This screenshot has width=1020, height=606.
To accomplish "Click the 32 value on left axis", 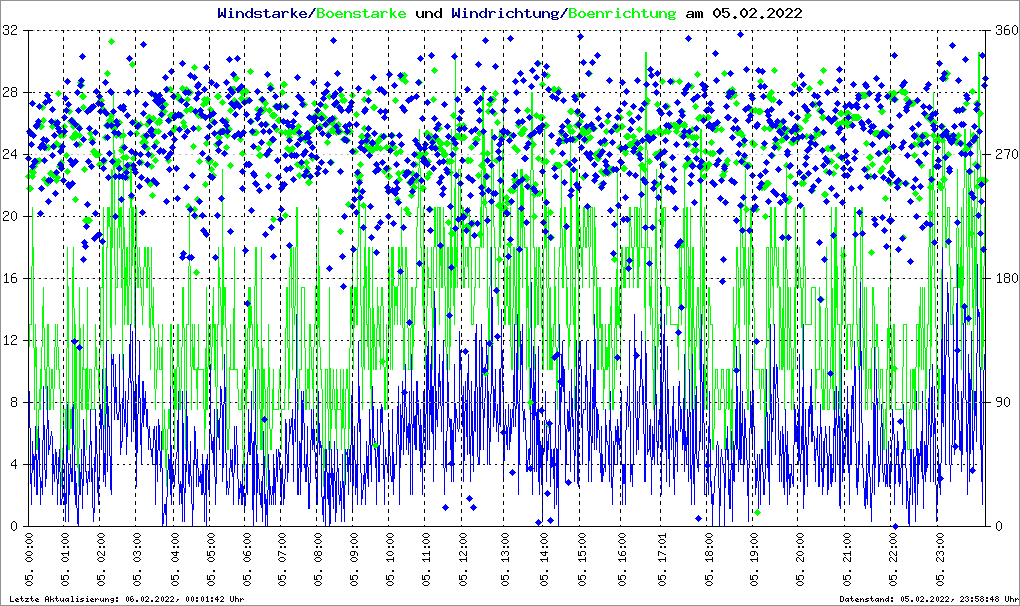I will tap(12, 31).
